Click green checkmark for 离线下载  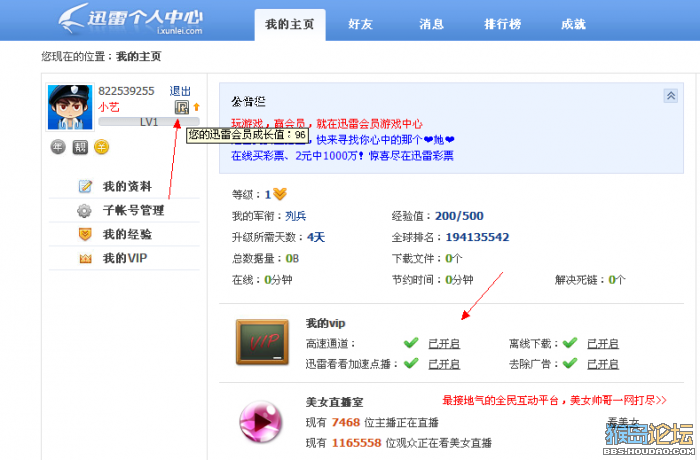coord(570,343)
